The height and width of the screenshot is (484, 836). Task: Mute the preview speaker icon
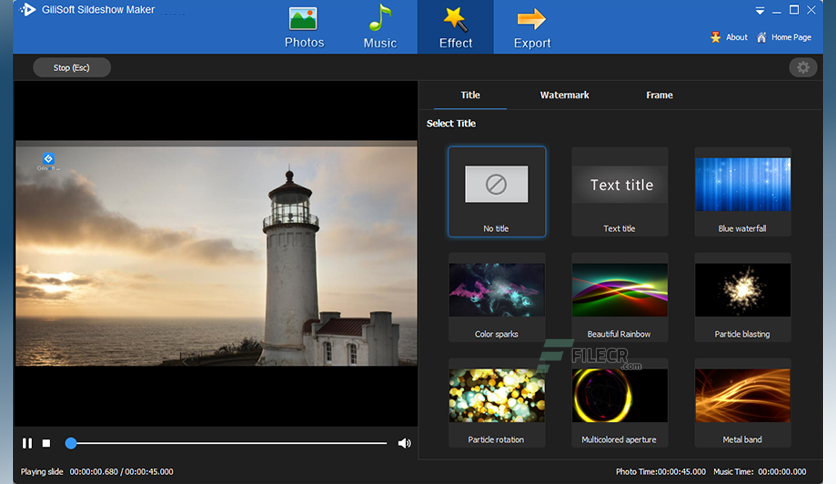tap(404, 443)
